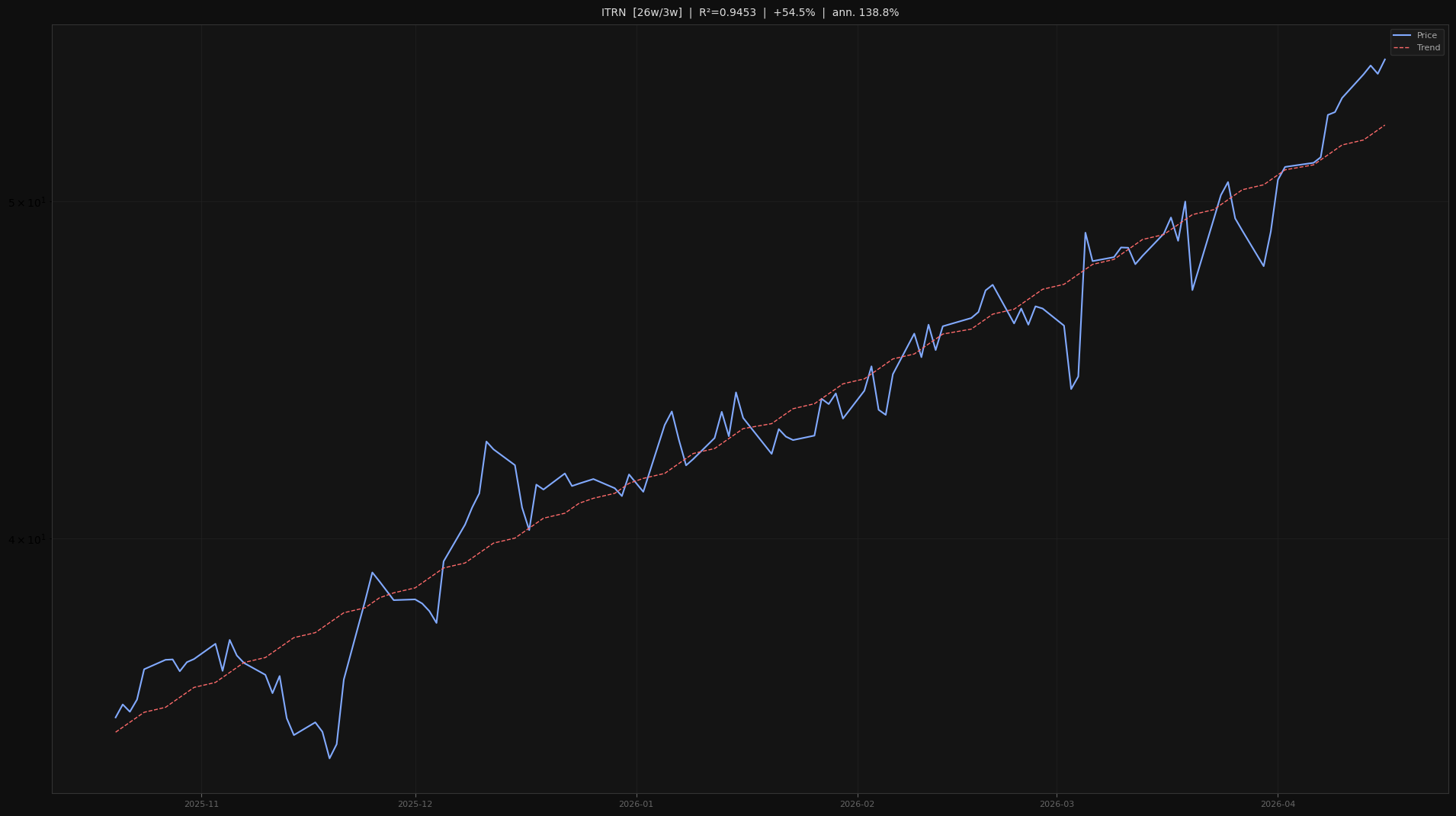1456x816 pixels.
Task: Click the 5×10¹ label on the y-axis
Action: [x=28, y=201]
